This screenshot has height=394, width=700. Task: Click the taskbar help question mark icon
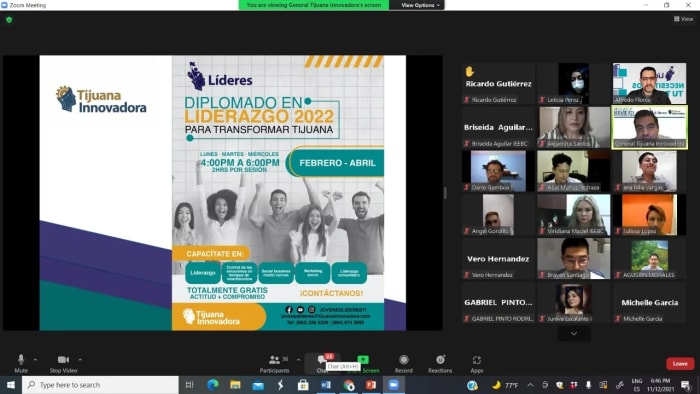pyautogui.click(x=472, y=385)
